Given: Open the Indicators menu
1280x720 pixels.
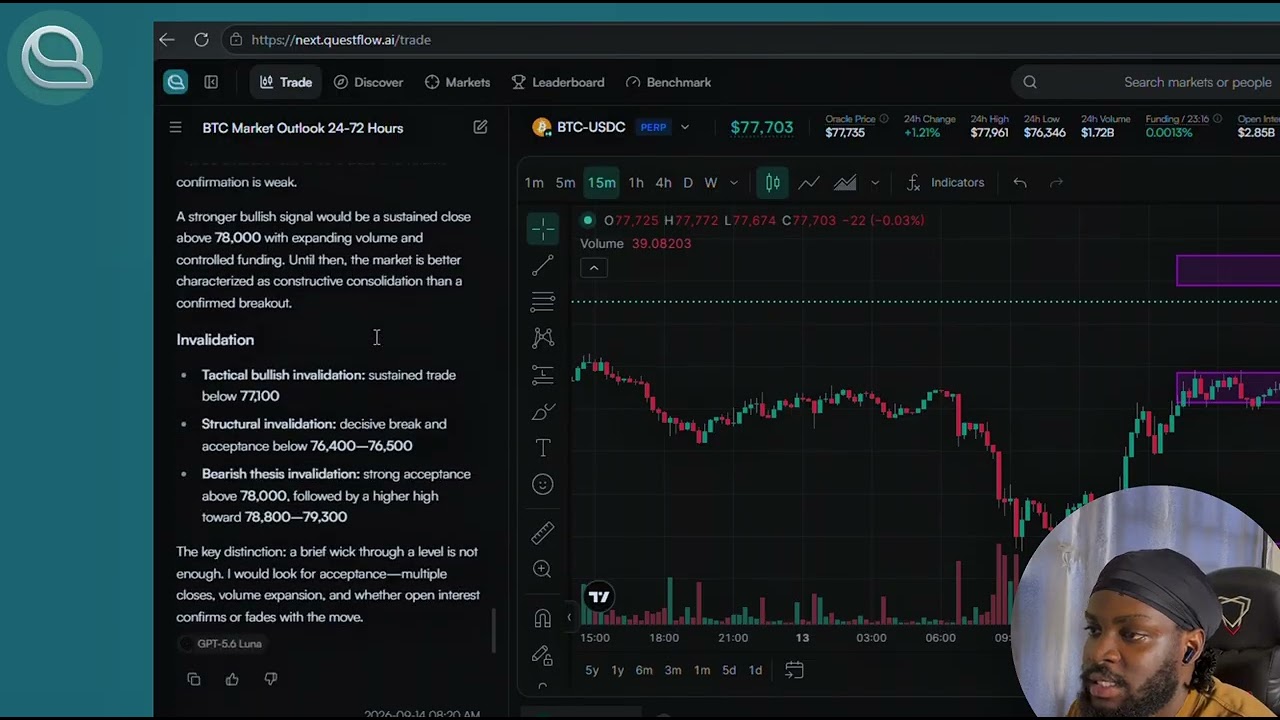Looking at the screenshot, I should pos(946,182).
